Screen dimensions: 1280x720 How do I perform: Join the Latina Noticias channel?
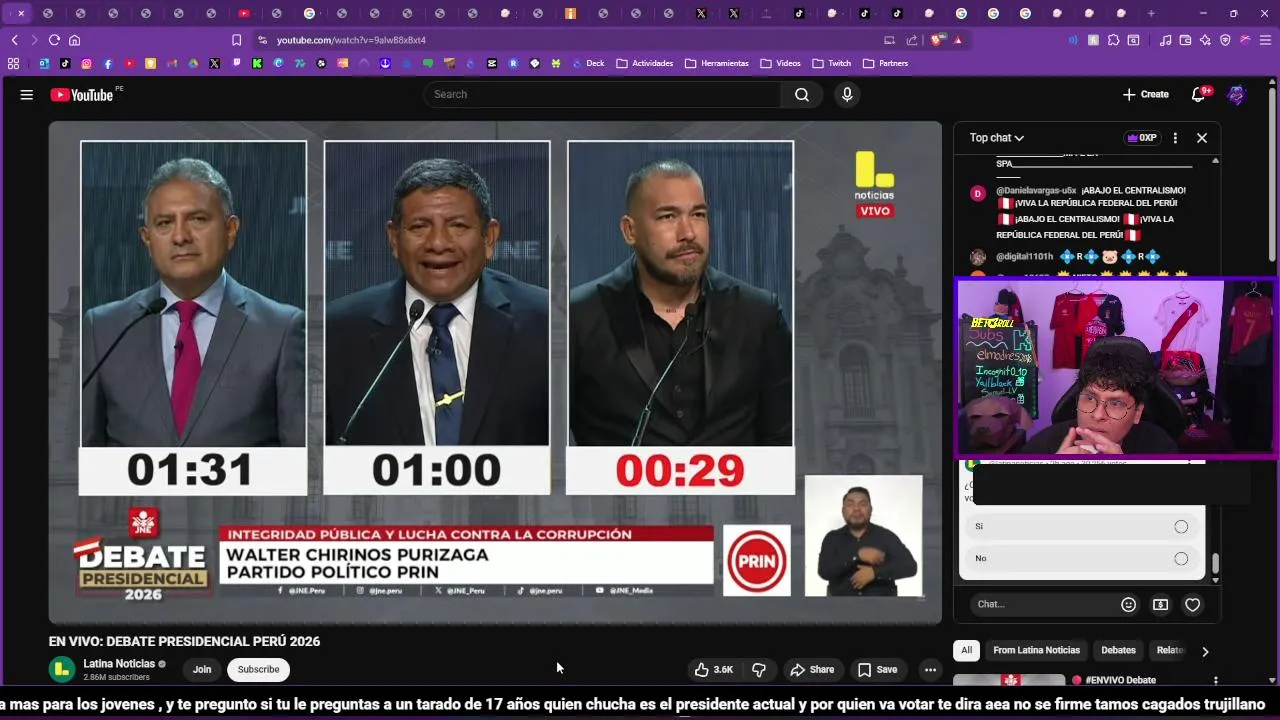click(202, 670)
